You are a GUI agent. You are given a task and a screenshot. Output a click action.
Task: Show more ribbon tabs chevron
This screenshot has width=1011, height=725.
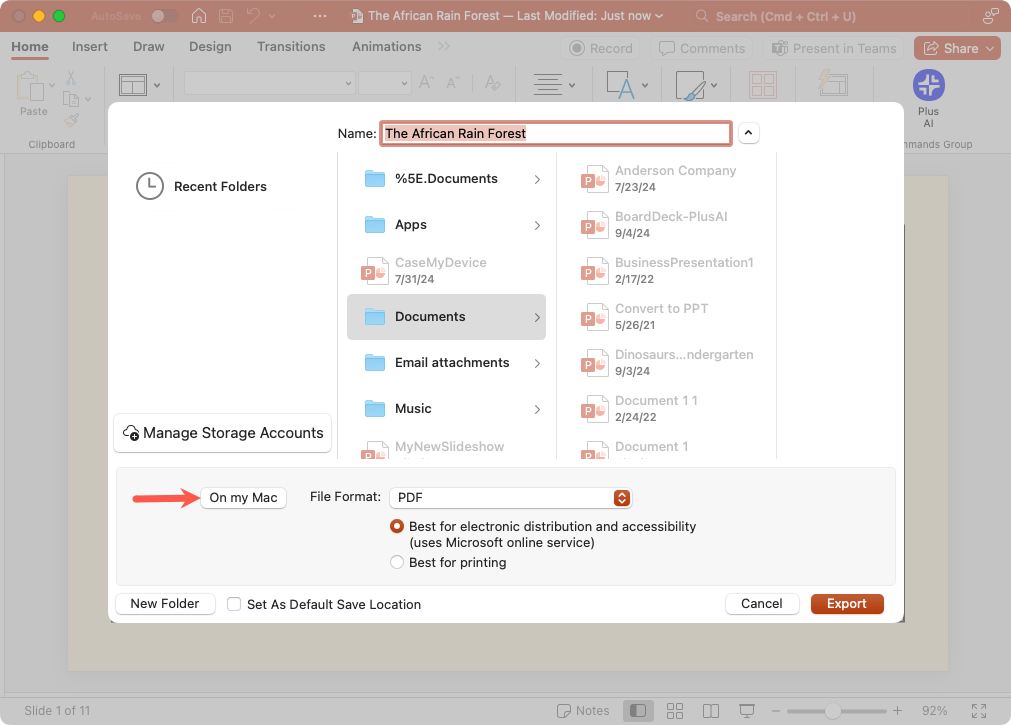(444, 46)
